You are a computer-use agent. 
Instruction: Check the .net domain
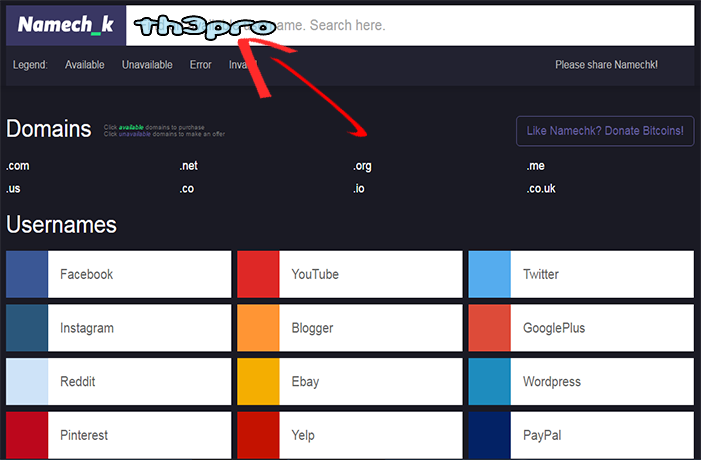(189, 166)
